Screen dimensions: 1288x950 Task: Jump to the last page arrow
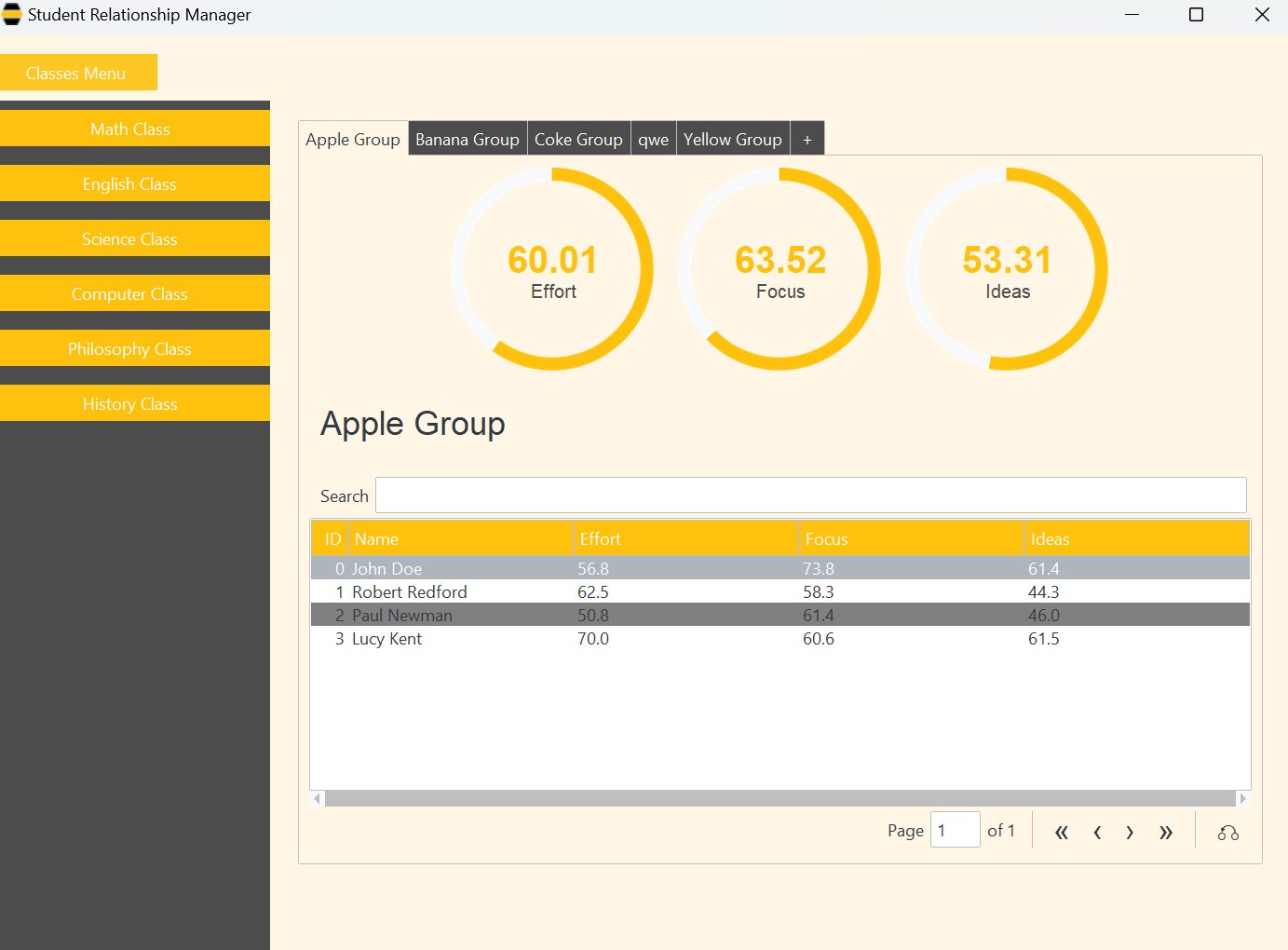coord(1166,833)
